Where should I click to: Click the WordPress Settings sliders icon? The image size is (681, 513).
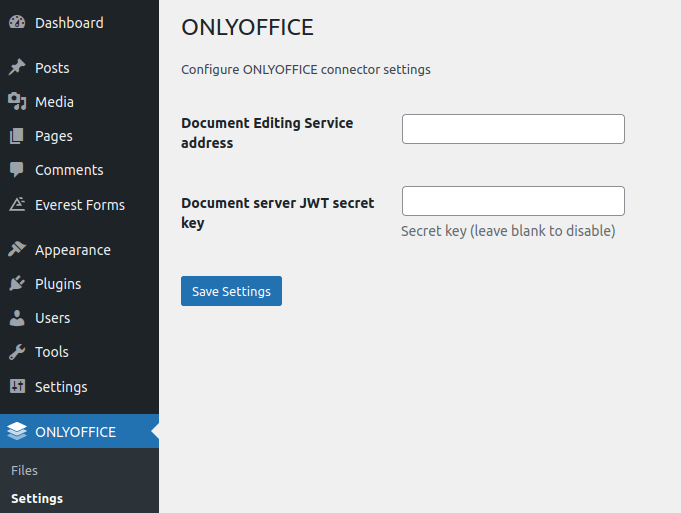pos(17,387)
